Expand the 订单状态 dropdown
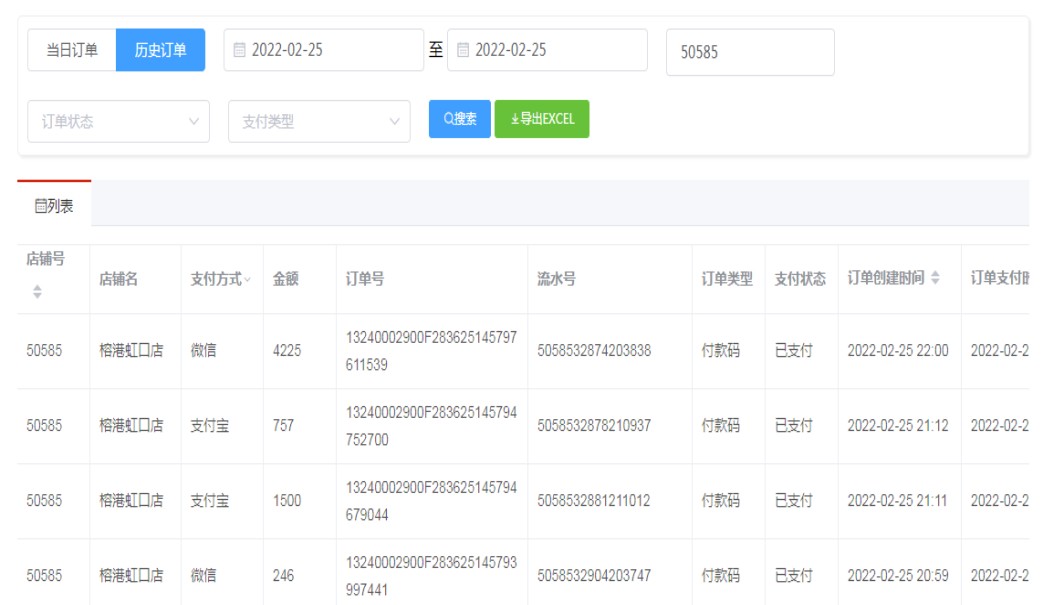 pos(119,122)
